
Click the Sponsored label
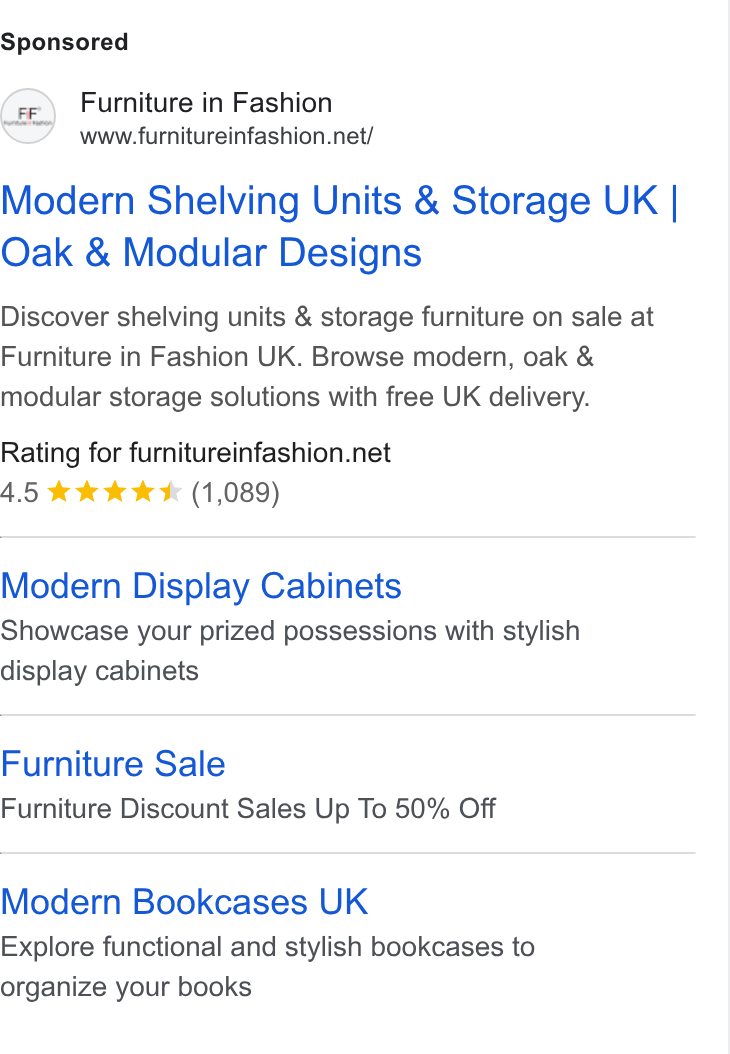64,42
